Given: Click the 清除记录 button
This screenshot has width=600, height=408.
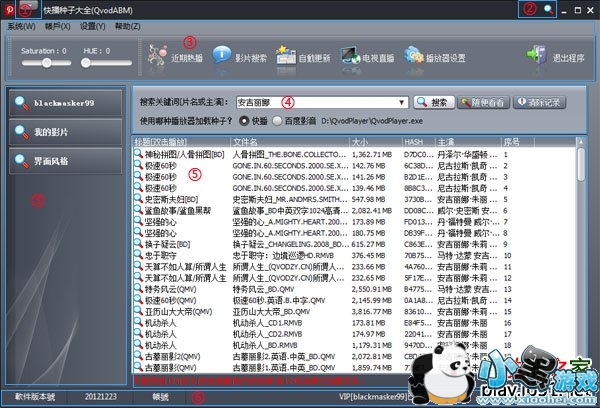Looking at the screenshot, I should 539,102.
